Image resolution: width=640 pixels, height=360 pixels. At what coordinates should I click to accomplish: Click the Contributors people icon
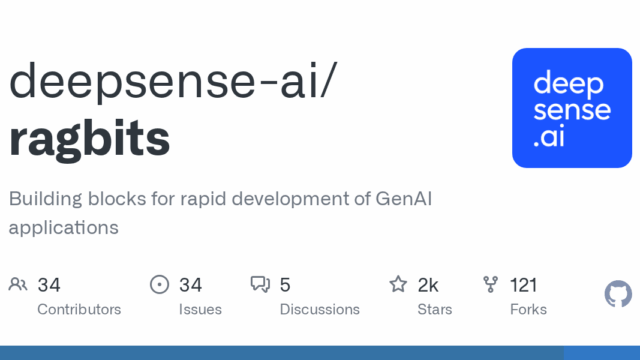(x=18, y=284)
